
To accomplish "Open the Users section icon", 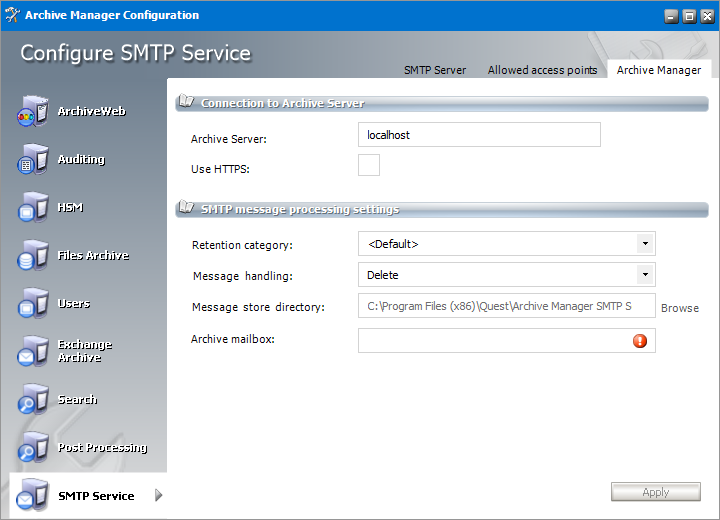I will (x=33, y=304).
